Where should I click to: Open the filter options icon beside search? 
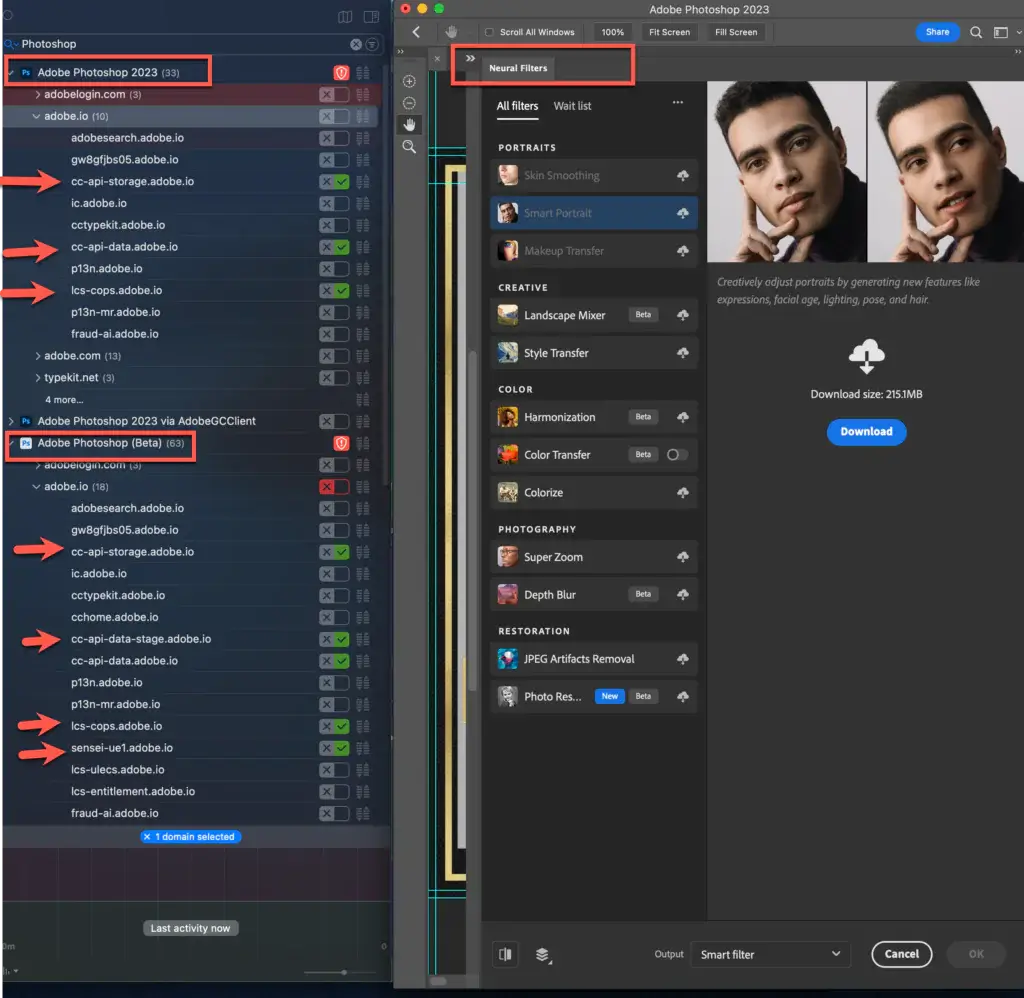pos(372,44)
